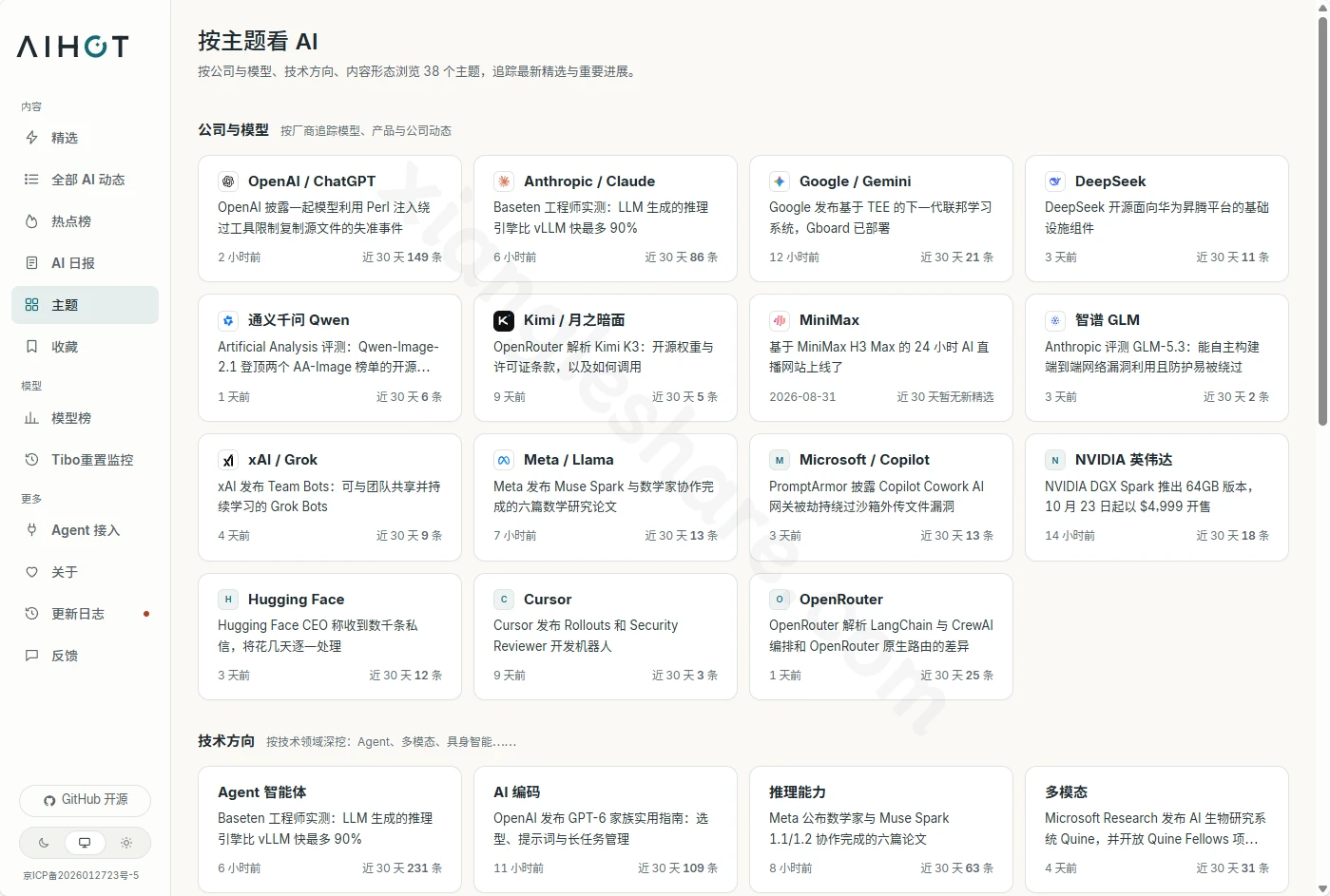
Task: Click the Kimi K logo icon
Action: point(504,320)
